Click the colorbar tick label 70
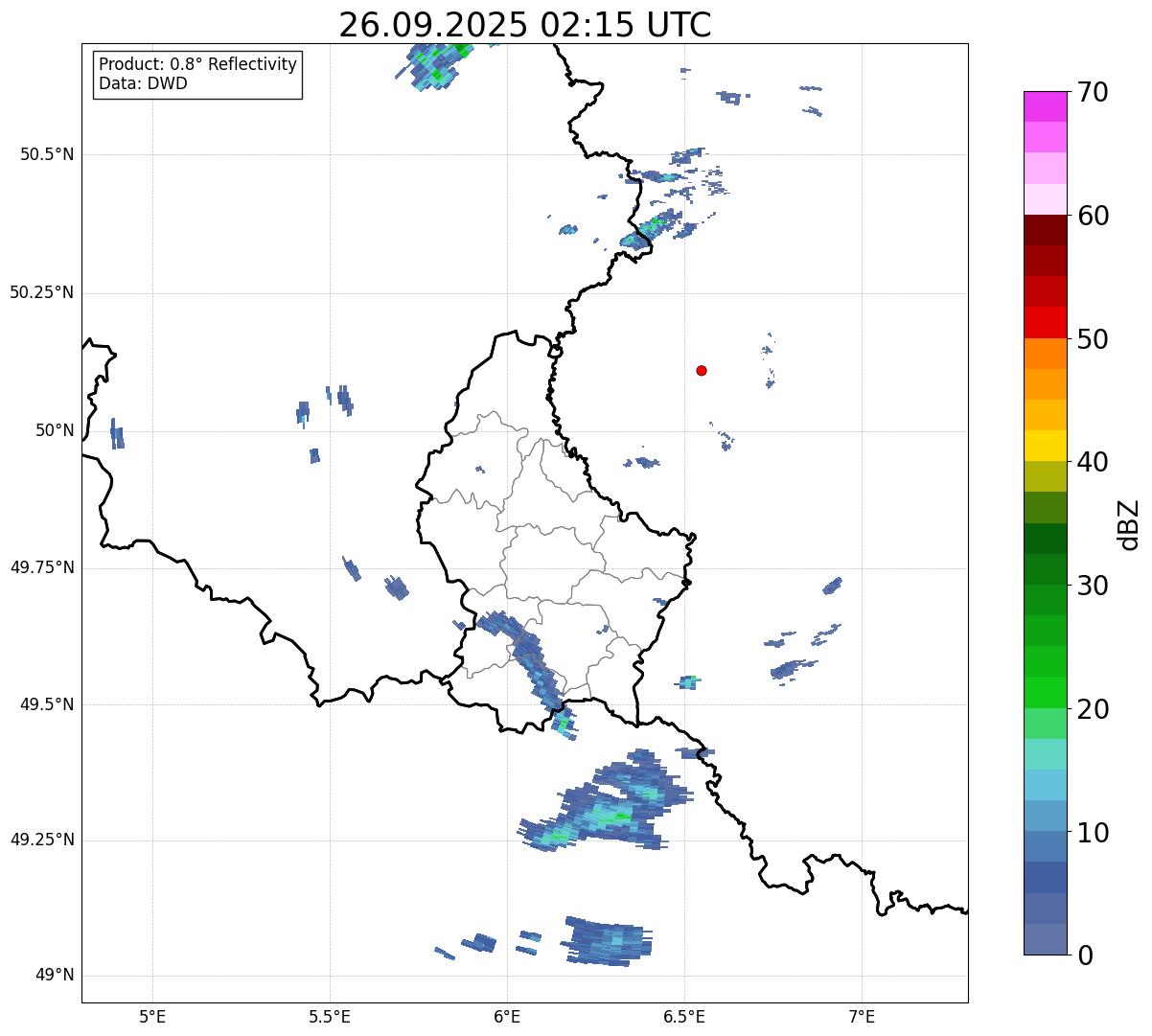The image size is (1152, 1036). pos(1093,92)
